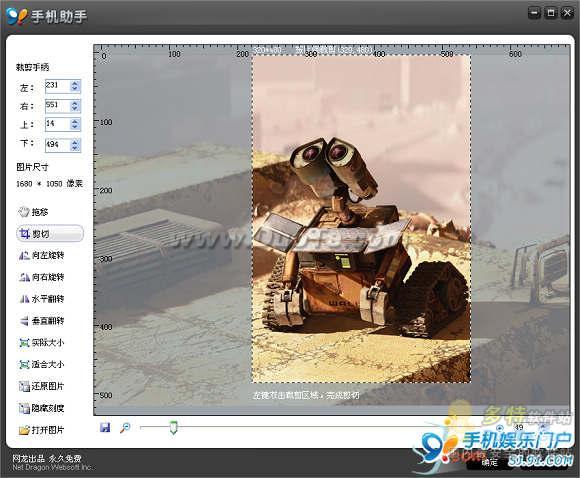The height and width of the screenshot is (478, 580).
Task: Select the 拖移 drag tool
Action: point(33,212)
